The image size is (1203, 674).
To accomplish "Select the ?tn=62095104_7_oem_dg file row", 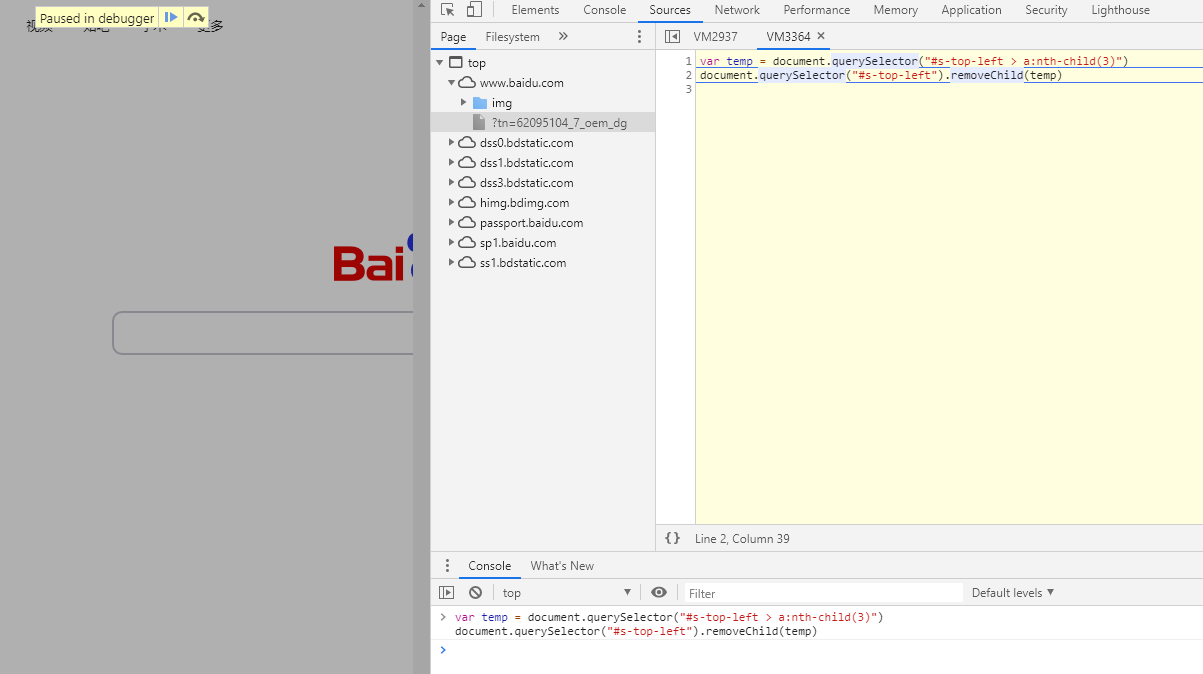I will point(543,122).
